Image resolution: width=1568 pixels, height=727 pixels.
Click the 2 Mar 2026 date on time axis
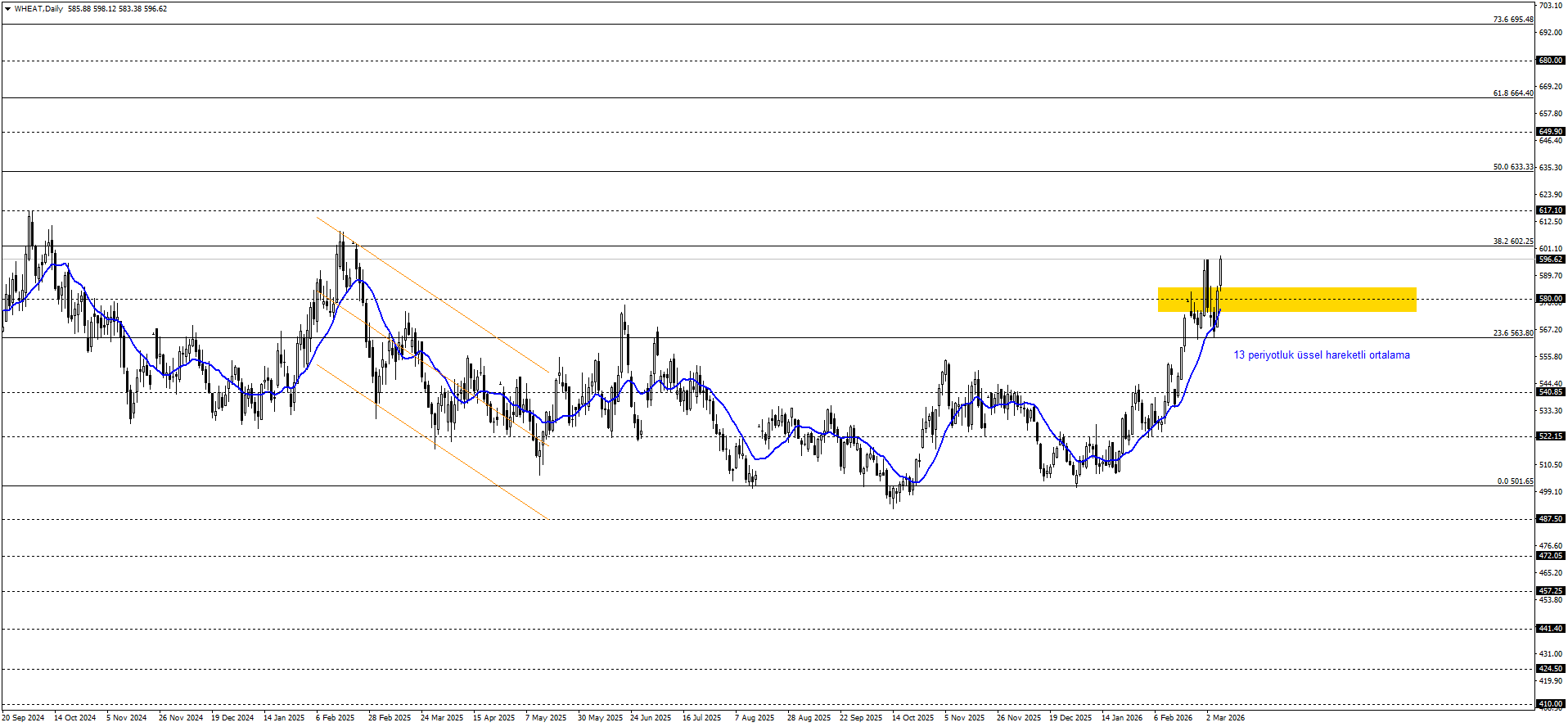click(x=1225, y=718)
